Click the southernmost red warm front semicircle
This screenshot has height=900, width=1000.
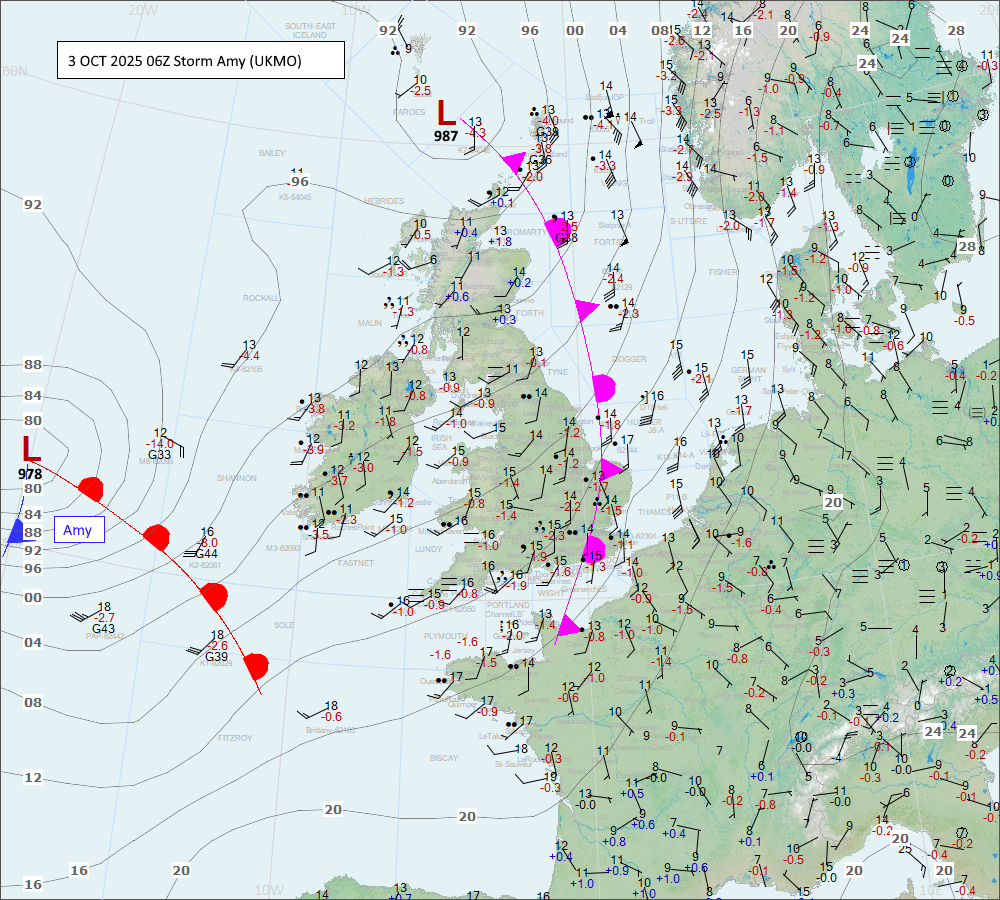256,665
